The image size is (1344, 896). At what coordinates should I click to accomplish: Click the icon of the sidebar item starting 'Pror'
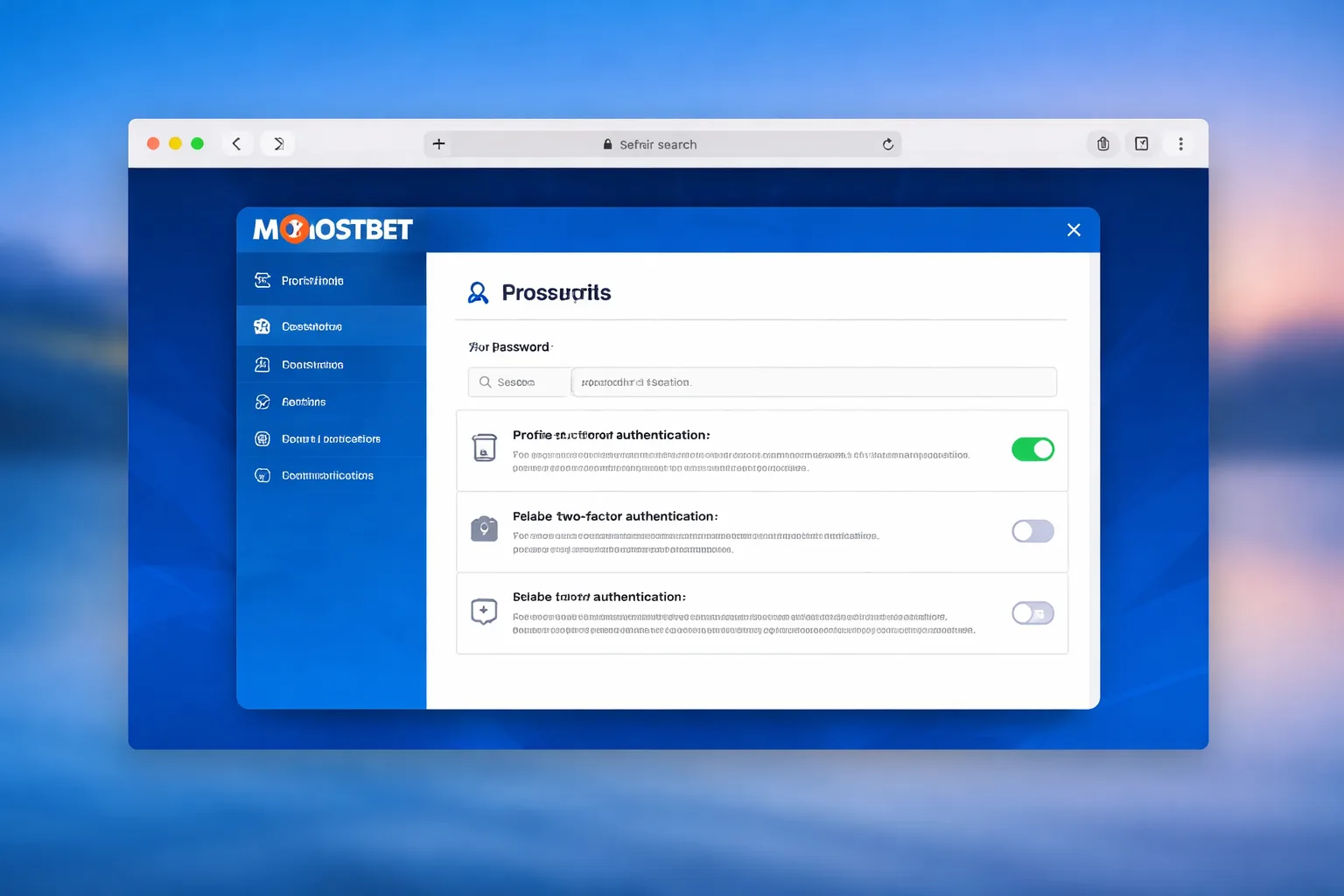[262, 280]
